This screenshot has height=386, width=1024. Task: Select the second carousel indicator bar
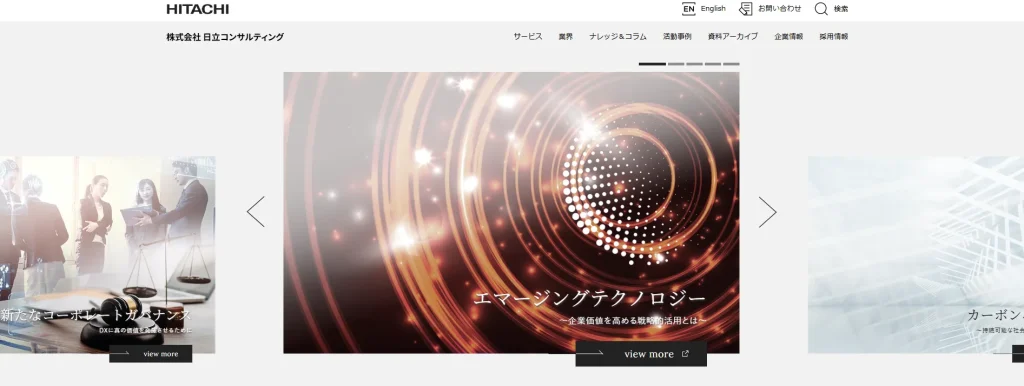(x=676, y=64)
